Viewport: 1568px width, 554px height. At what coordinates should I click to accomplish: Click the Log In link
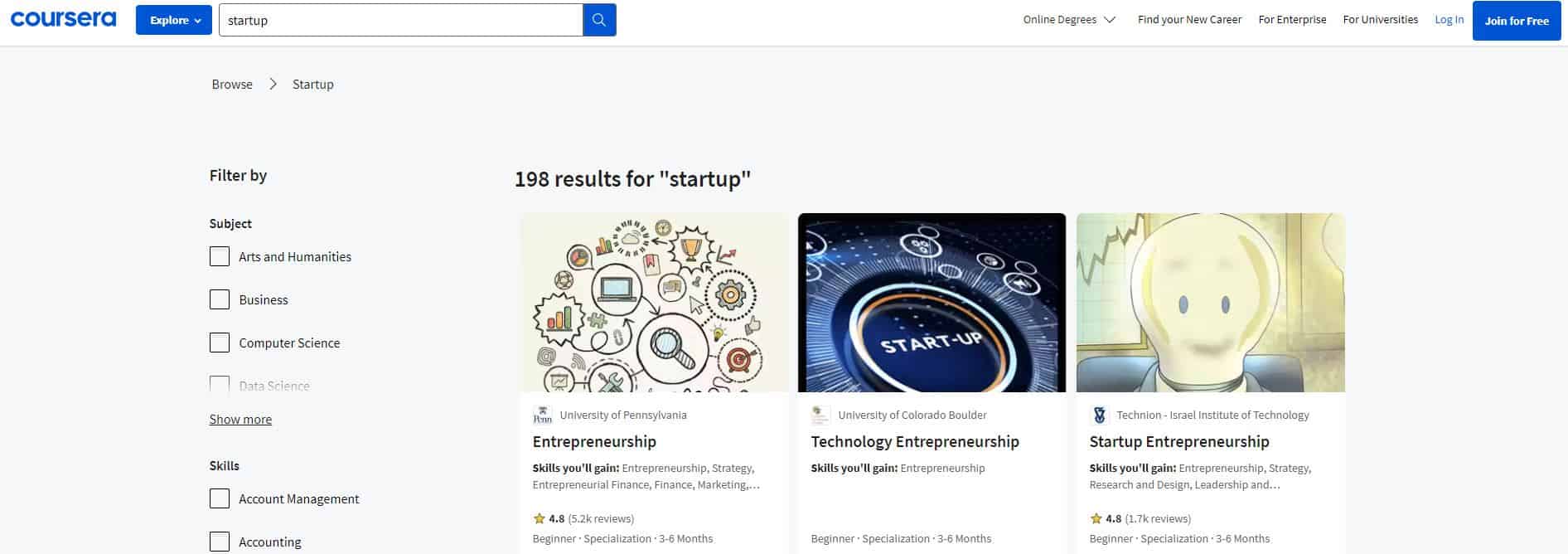pos(1449,19)
